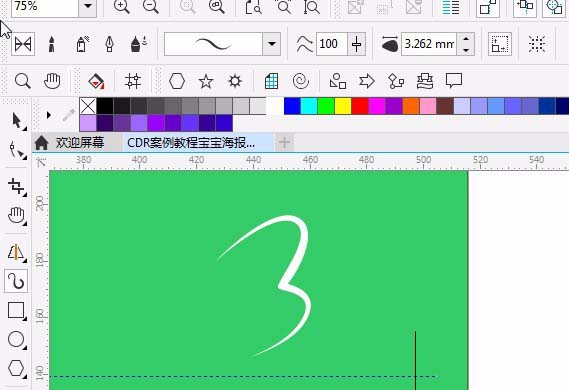Pick the blue color swatch

292,106
